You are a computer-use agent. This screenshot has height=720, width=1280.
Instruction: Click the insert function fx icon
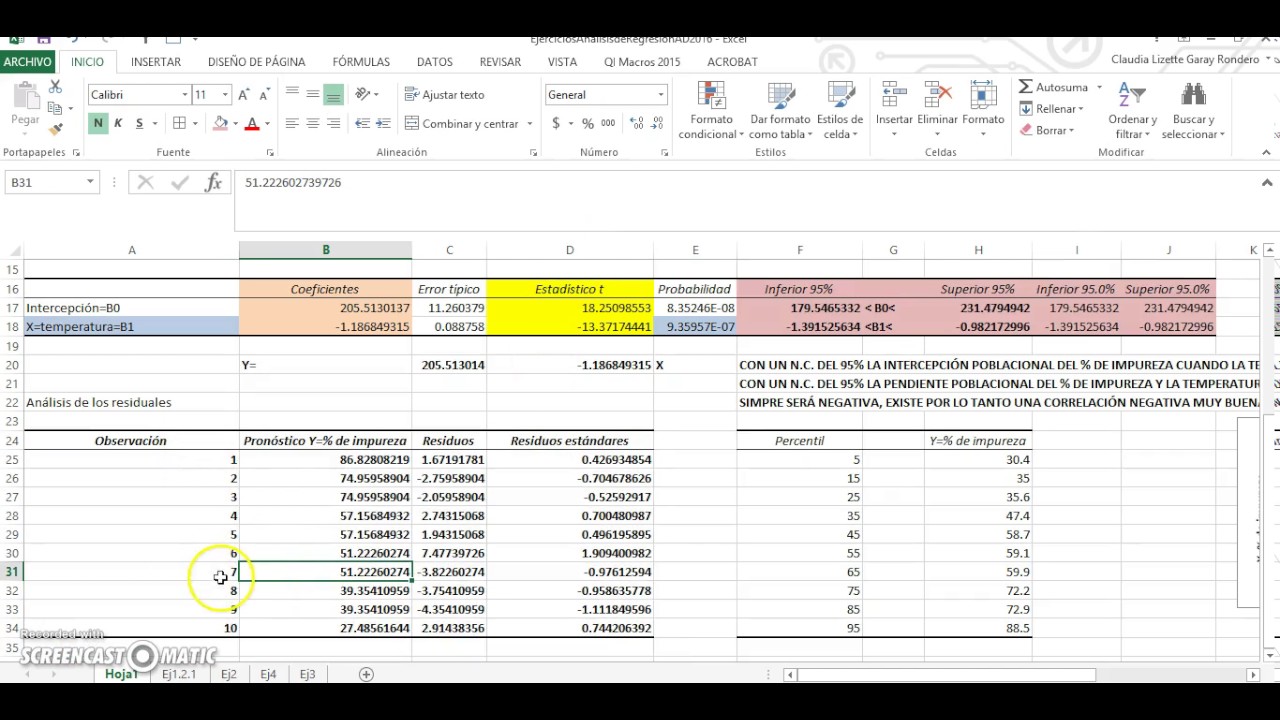click(x=213, y=182)
